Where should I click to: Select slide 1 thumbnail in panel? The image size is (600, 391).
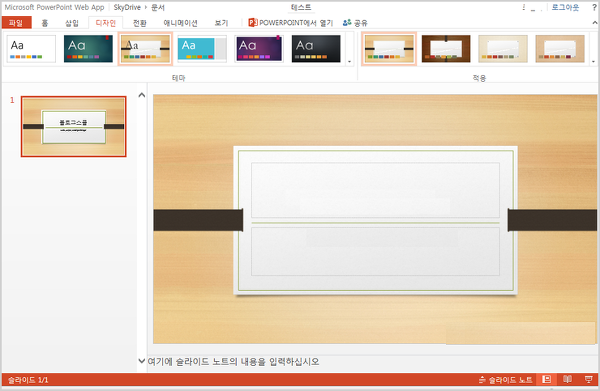[x=73, y=126]
